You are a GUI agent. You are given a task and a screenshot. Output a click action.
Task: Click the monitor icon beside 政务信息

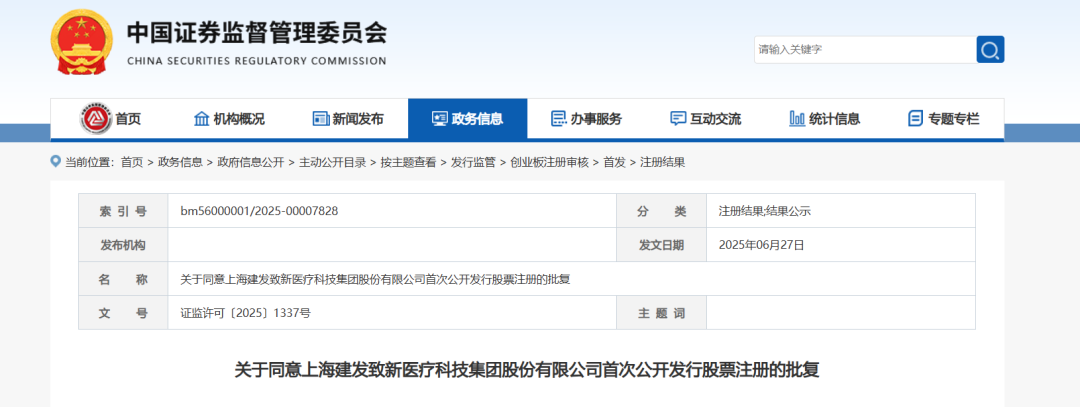click(x=439, y=118)
